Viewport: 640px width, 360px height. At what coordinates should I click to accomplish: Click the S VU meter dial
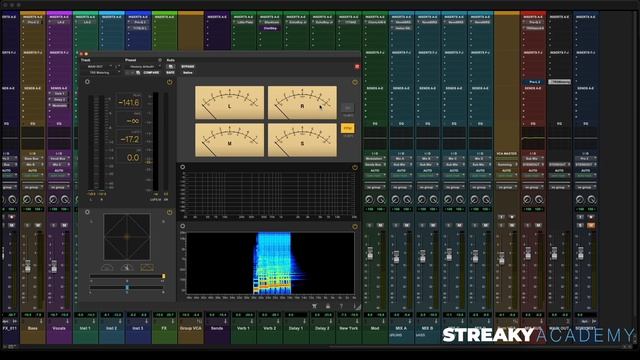(302, 140)
